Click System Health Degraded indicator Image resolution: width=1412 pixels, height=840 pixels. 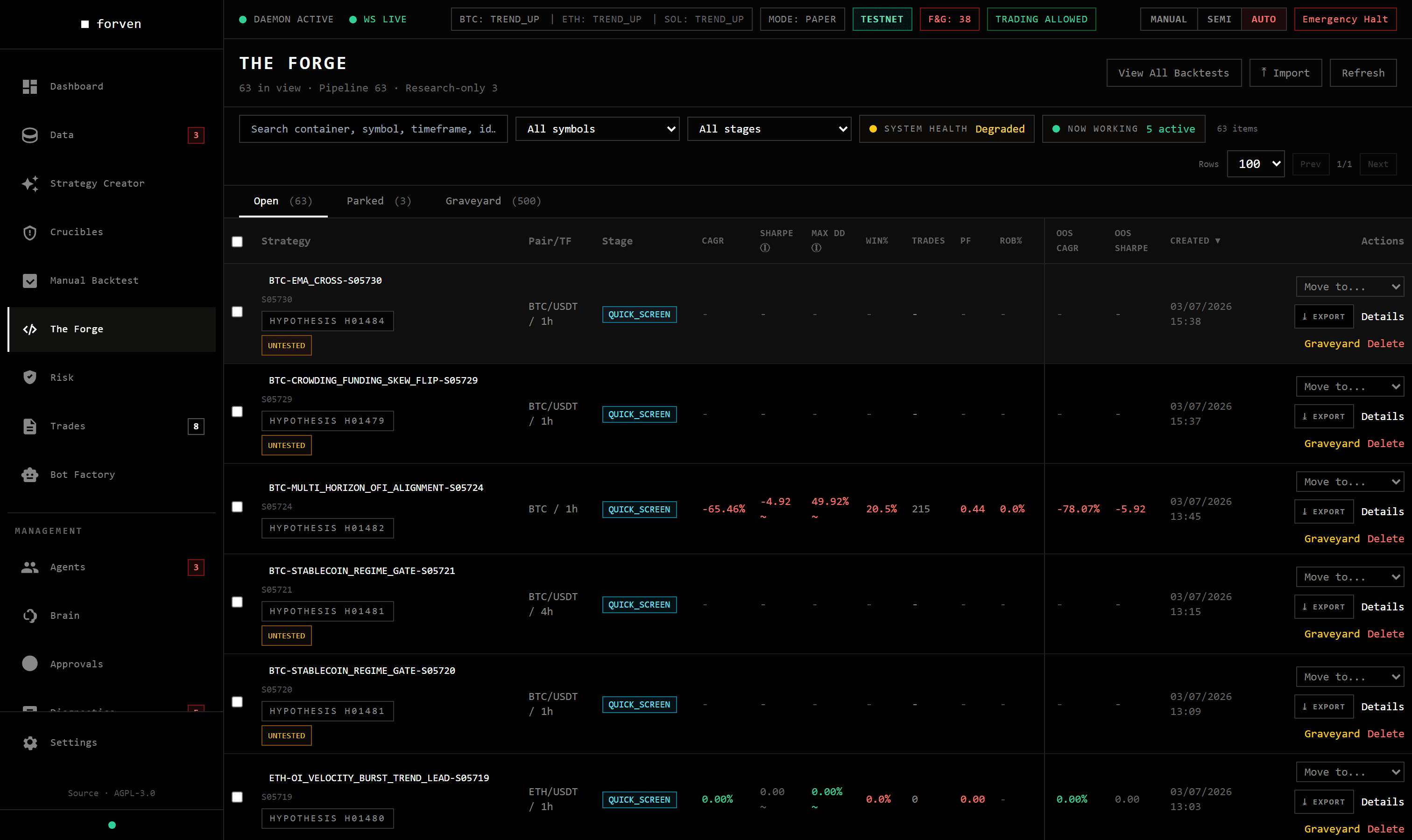(946, 129)
